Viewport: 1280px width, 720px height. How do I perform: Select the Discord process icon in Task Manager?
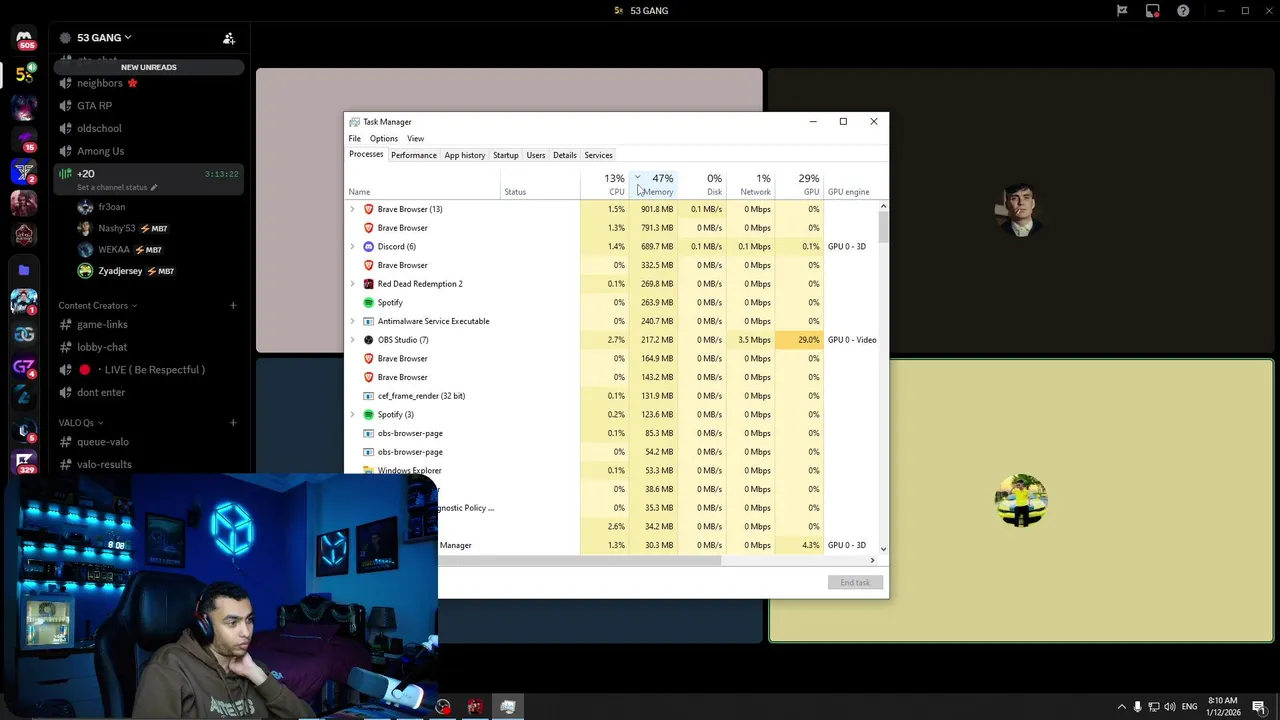coord(368,247)
